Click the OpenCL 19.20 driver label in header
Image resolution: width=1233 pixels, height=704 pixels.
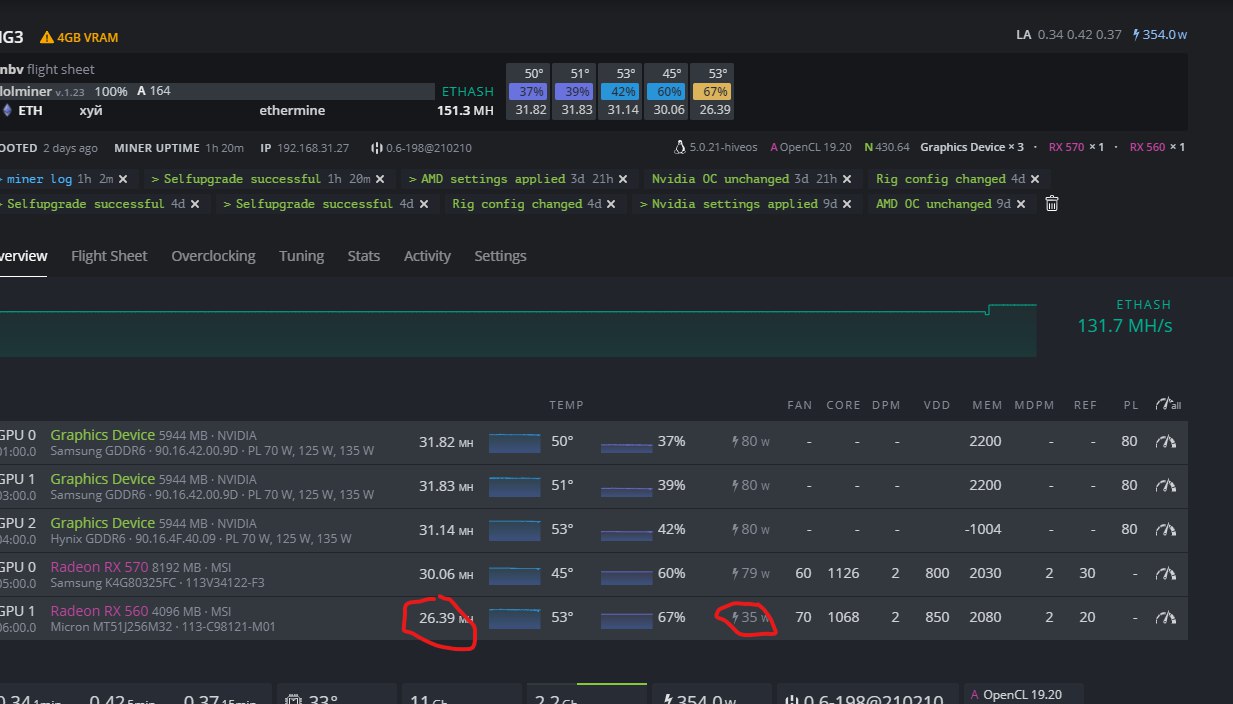(x=810, y=148)
